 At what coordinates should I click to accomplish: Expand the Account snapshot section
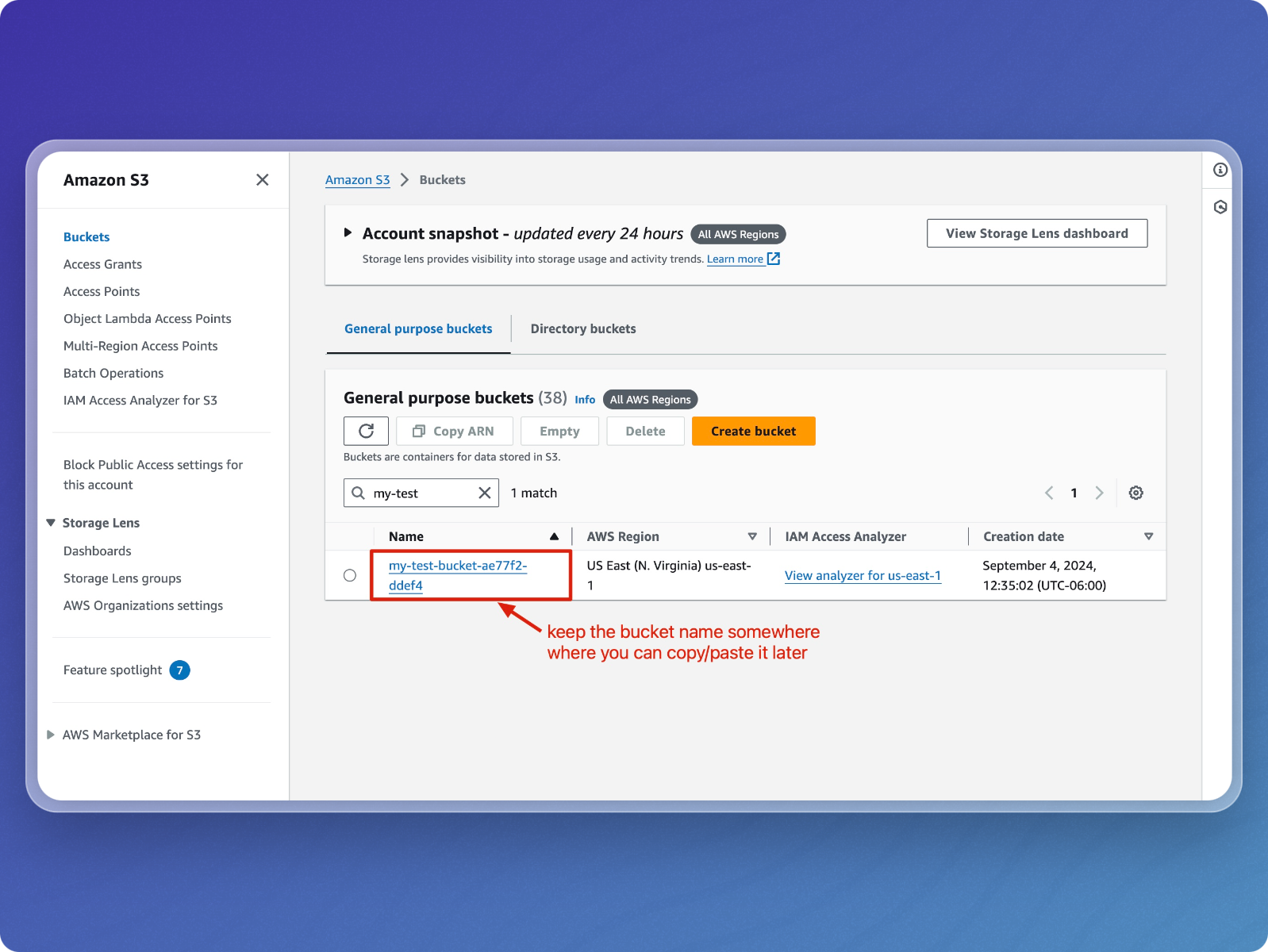point(348,232)
